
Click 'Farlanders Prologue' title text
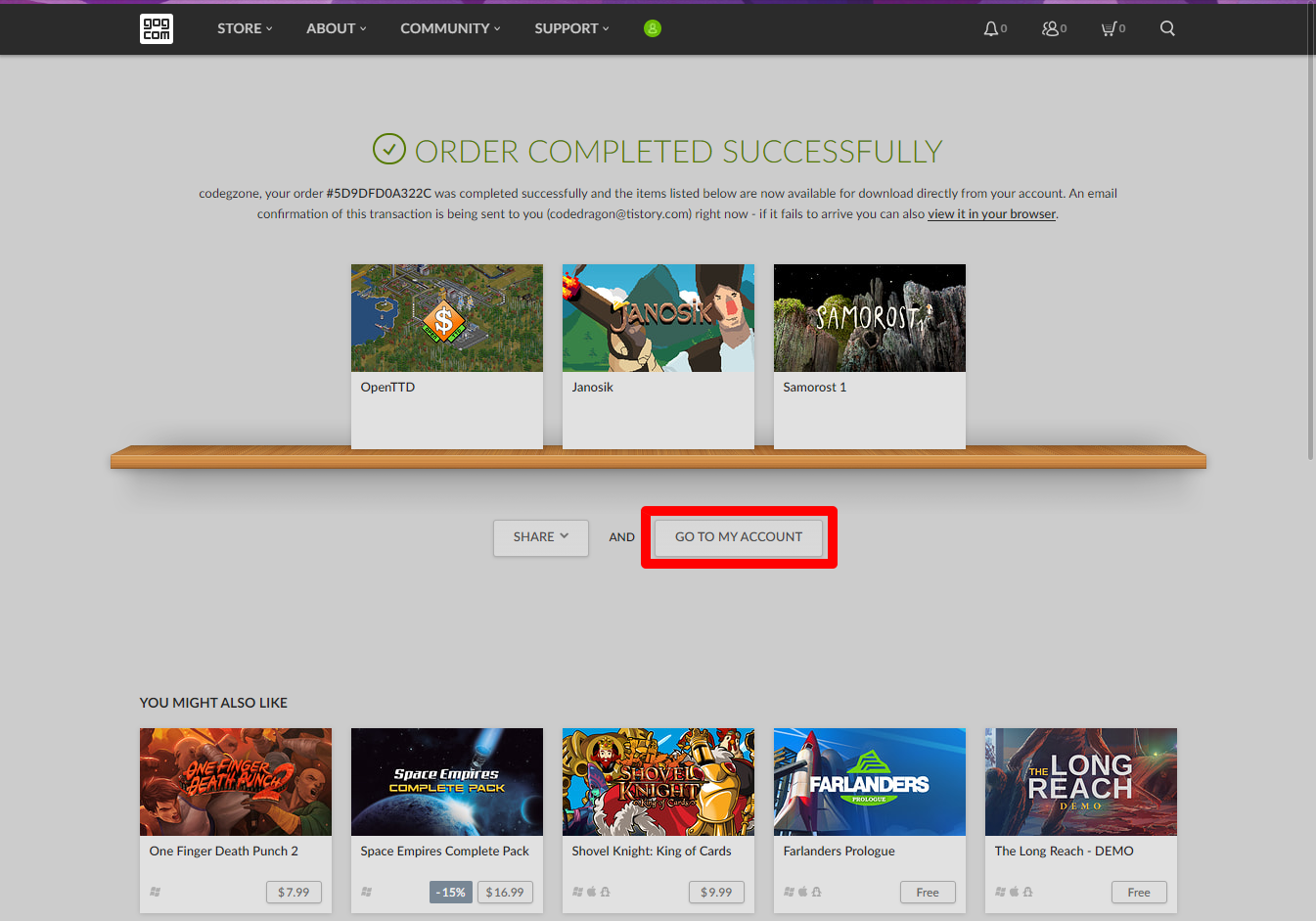pyautogui.click(x=840, y=851)
